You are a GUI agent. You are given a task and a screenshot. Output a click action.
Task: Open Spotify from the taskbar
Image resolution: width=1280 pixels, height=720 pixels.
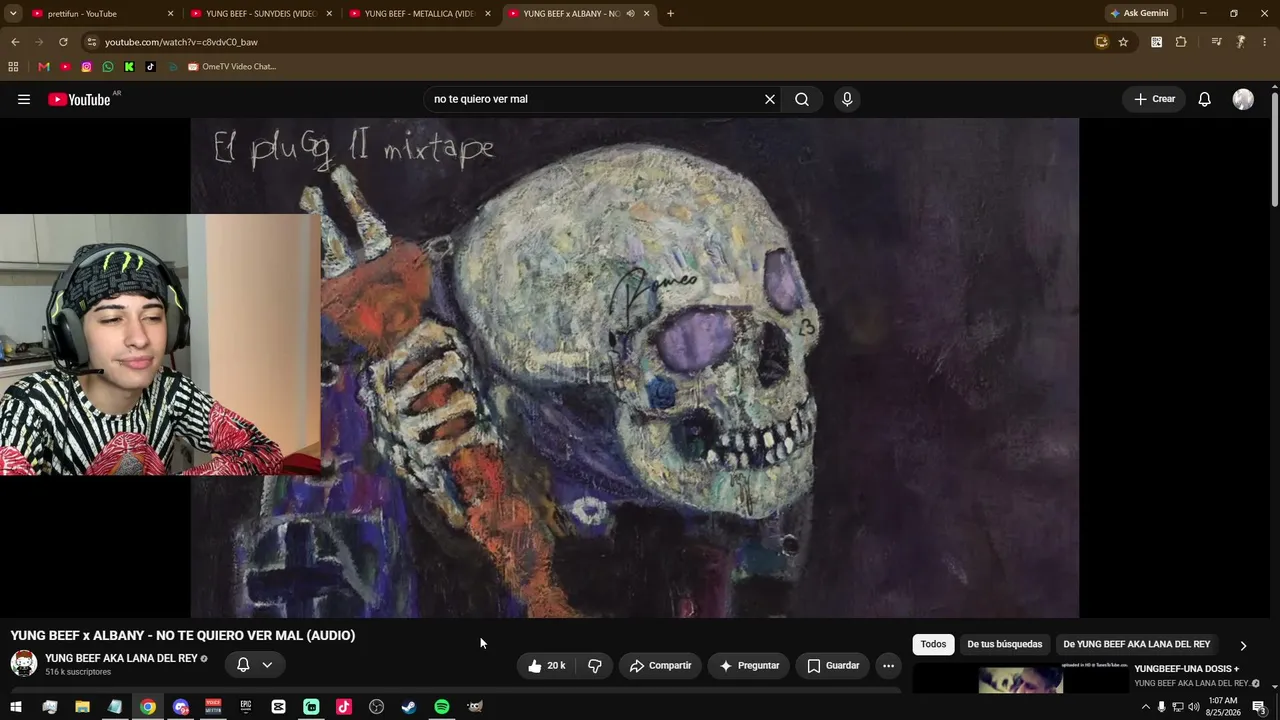442,707
